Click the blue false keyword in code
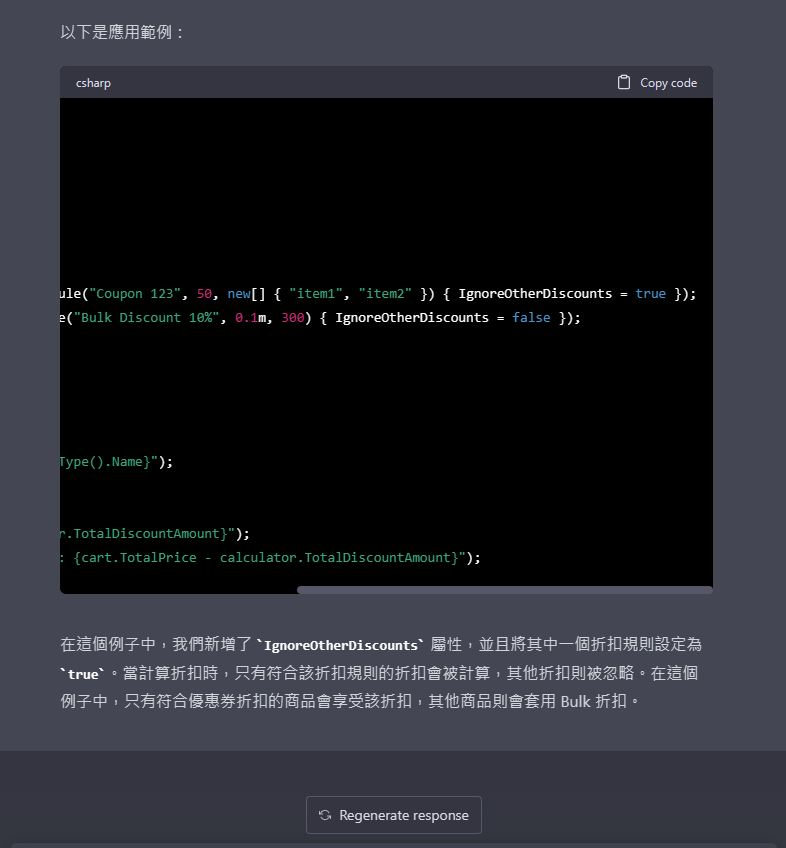The height and width of the screenshot is (848, 786). point(530,318)
